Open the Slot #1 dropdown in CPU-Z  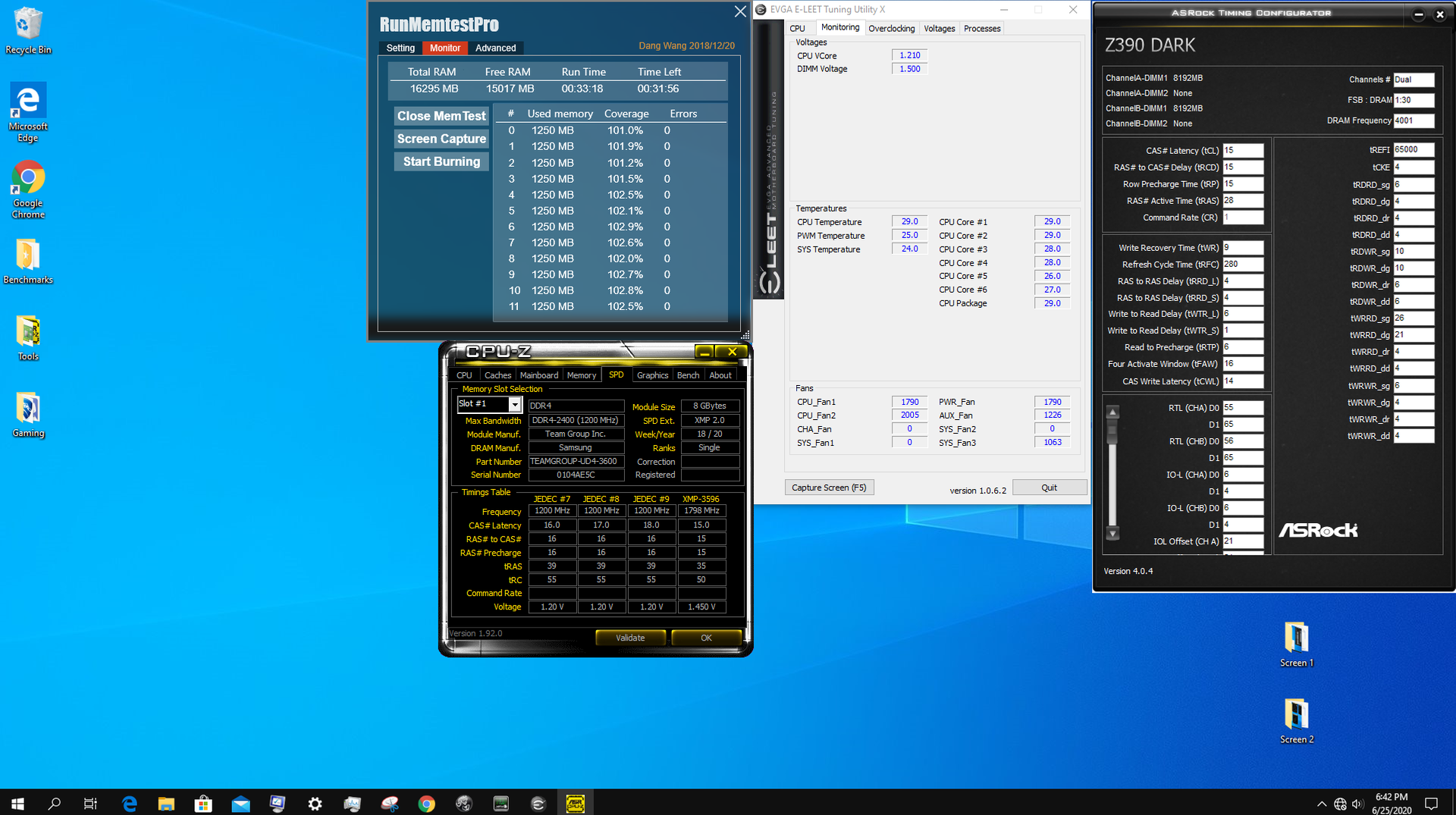point(515,404)
